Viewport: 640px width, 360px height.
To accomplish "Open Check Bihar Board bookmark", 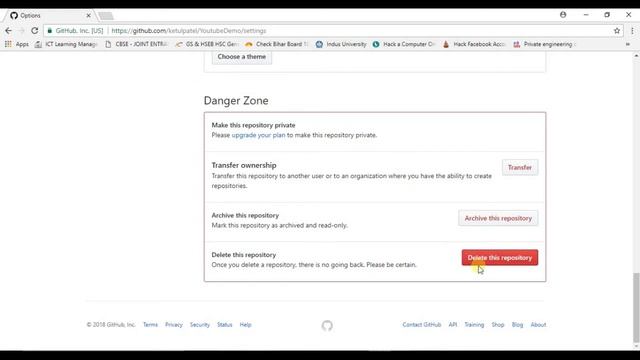I will [x=277, y=44].
